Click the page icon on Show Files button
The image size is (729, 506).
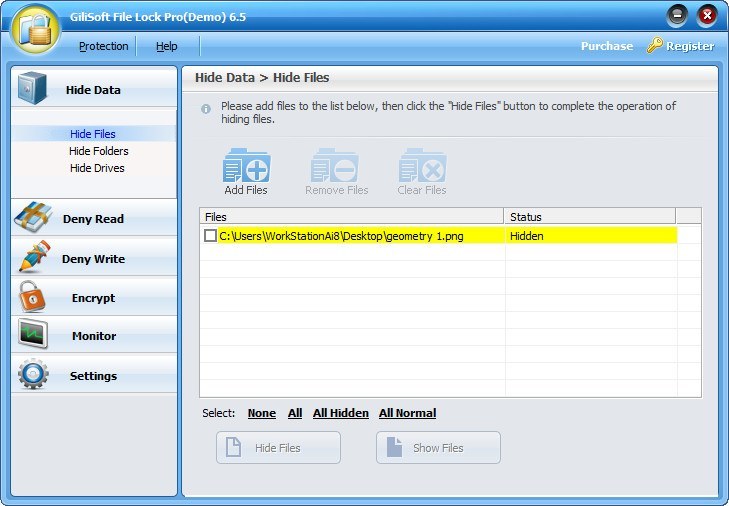tap(394, 447)
